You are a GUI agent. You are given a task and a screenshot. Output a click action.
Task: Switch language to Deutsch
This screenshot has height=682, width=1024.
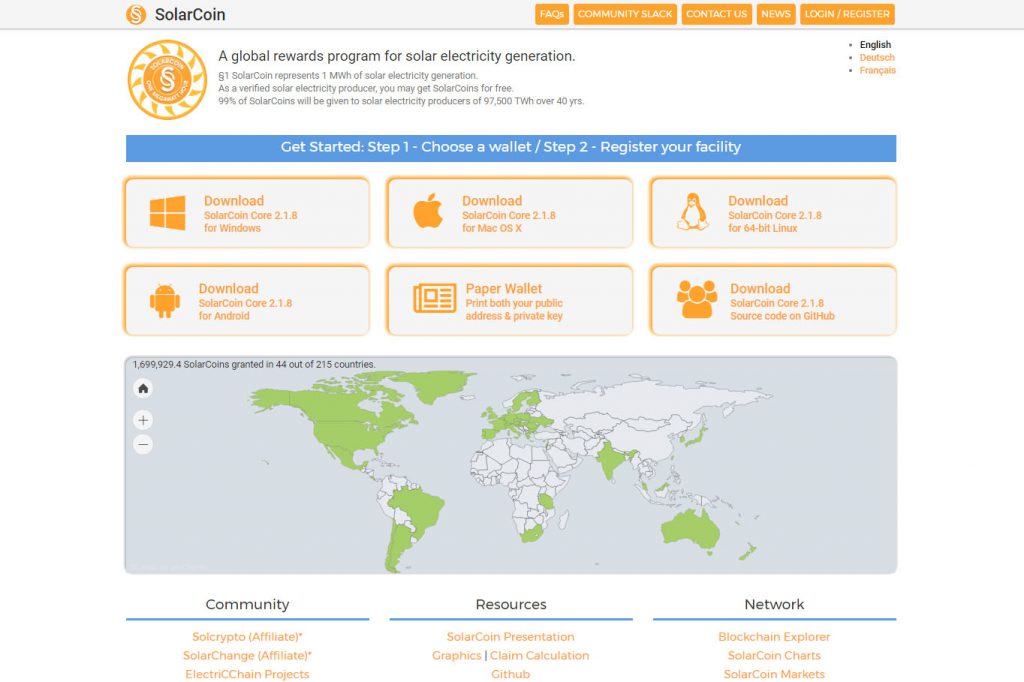[x=877, y=57]
